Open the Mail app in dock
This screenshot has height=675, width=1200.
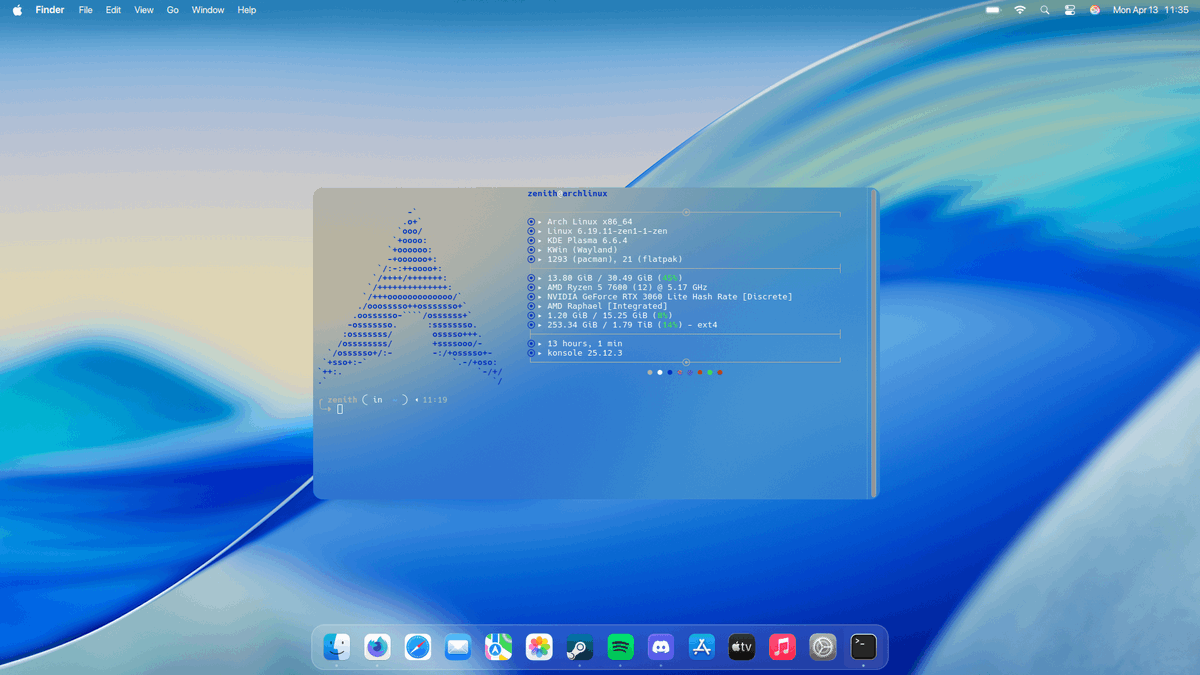pyautogui.click(x=458, y=647)
